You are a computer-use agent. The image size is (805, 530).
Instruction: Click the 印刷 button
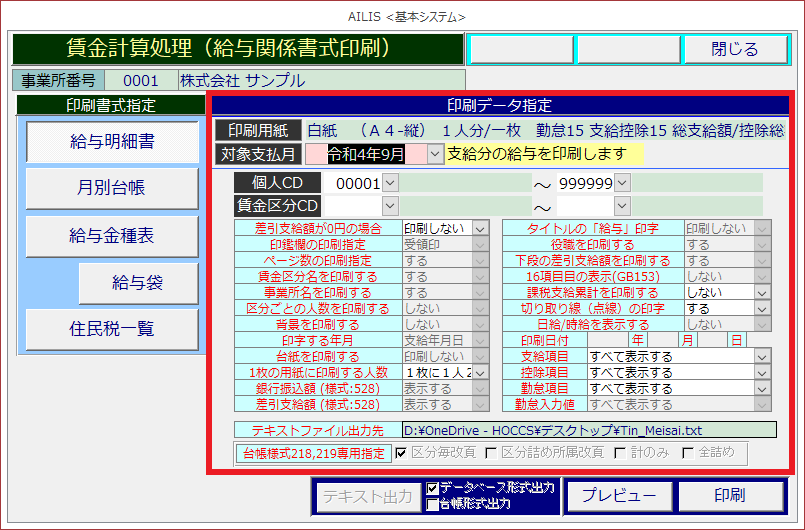pos(729,496)
